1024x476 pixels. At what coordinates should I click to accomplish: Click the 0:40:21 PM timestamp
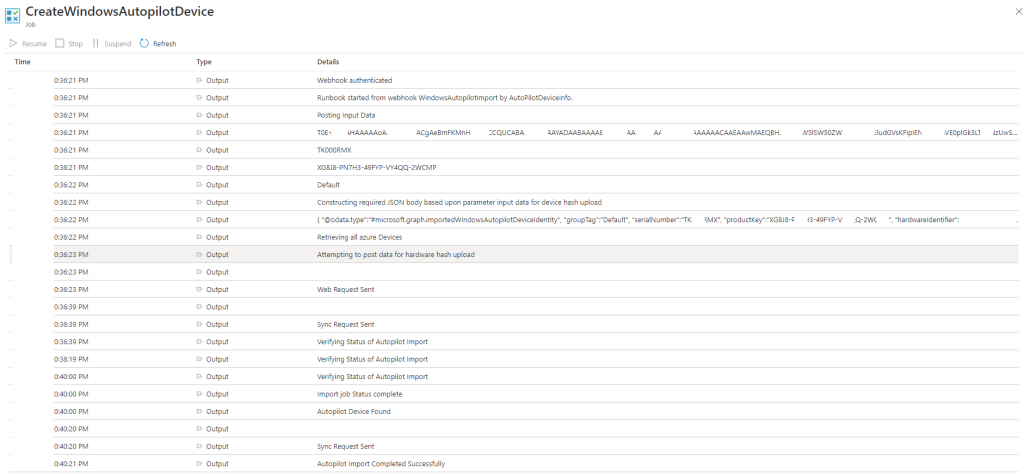pos(71,464)
